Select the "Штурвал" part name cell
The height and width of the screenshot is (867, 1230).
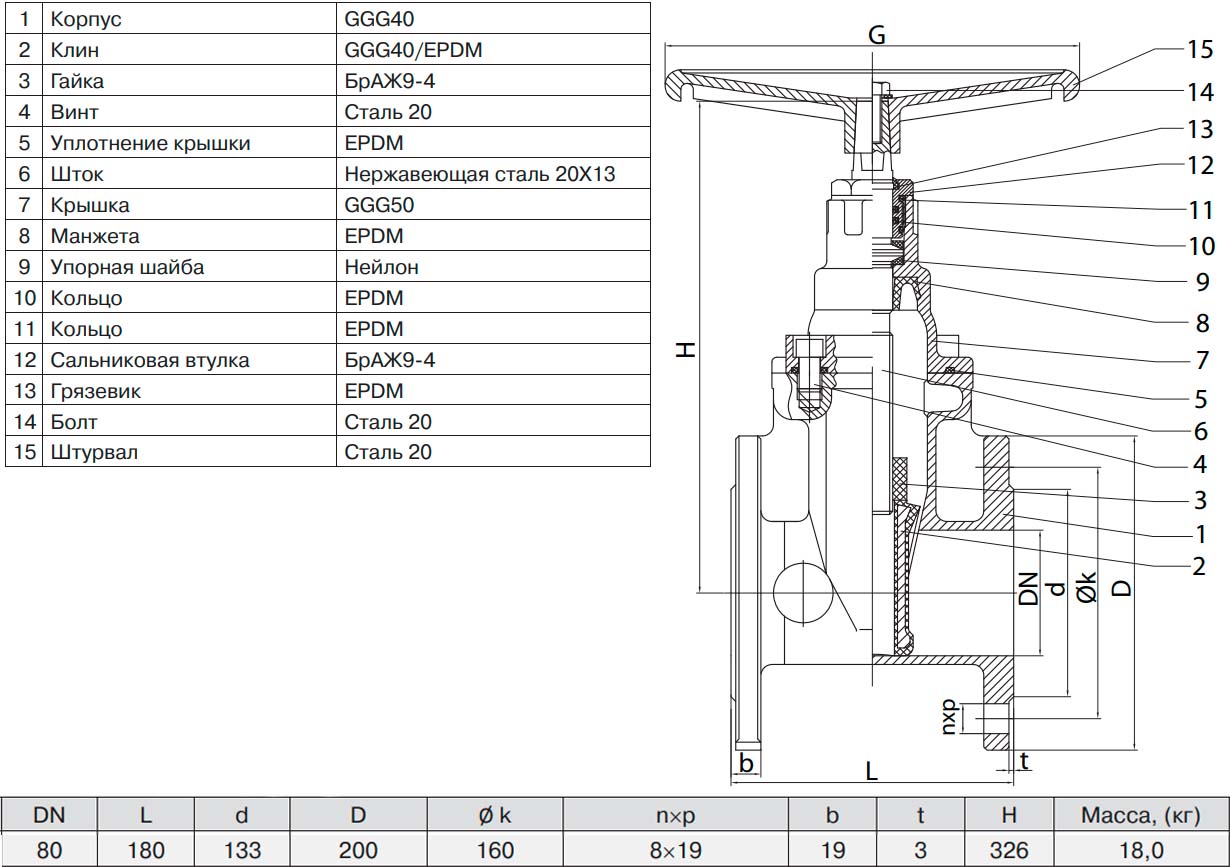point(93,452)
